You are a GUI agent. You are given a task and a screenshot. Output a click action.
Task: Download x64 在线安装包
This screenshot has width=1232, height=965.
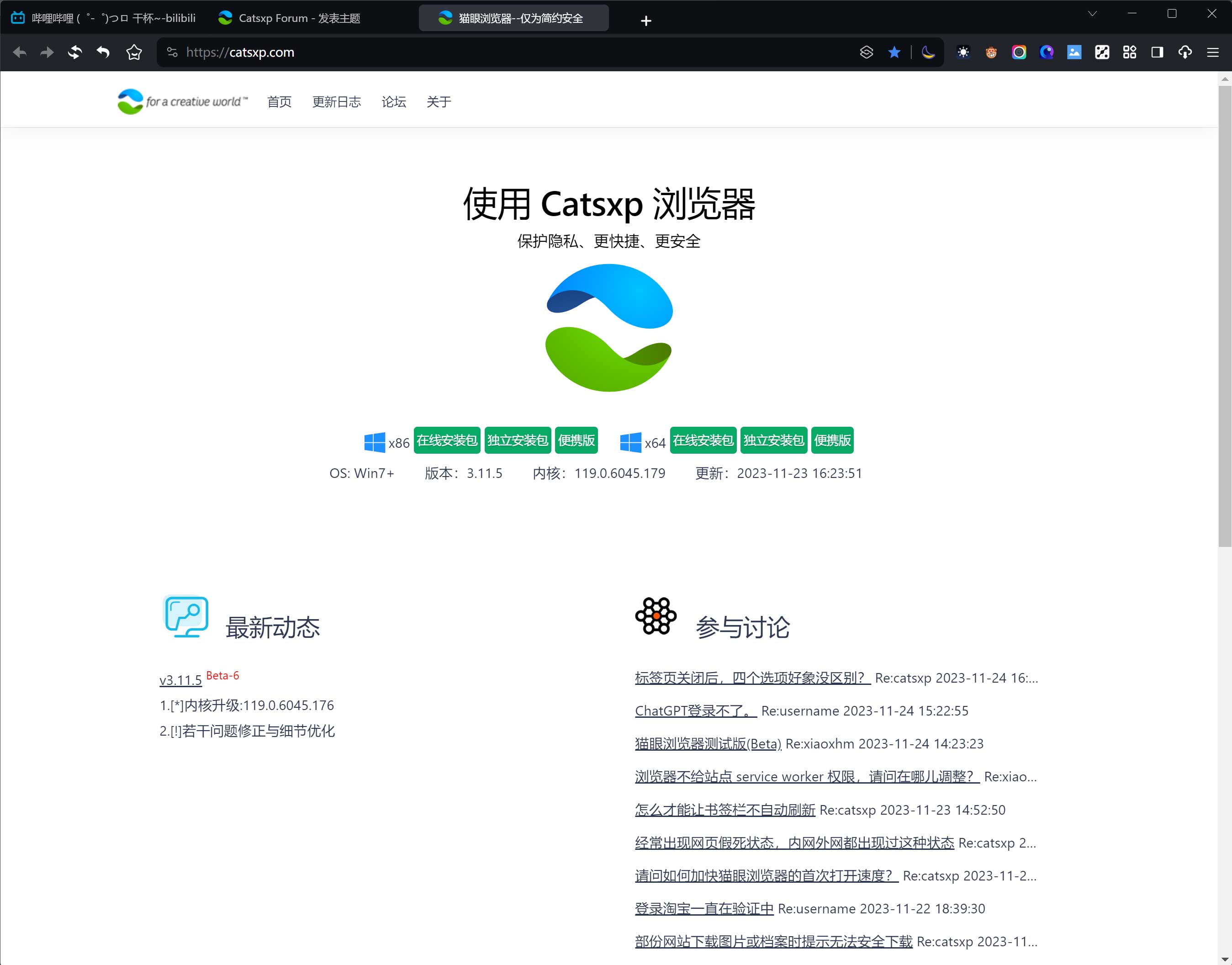pyautogui.click(x=703, y=440)
